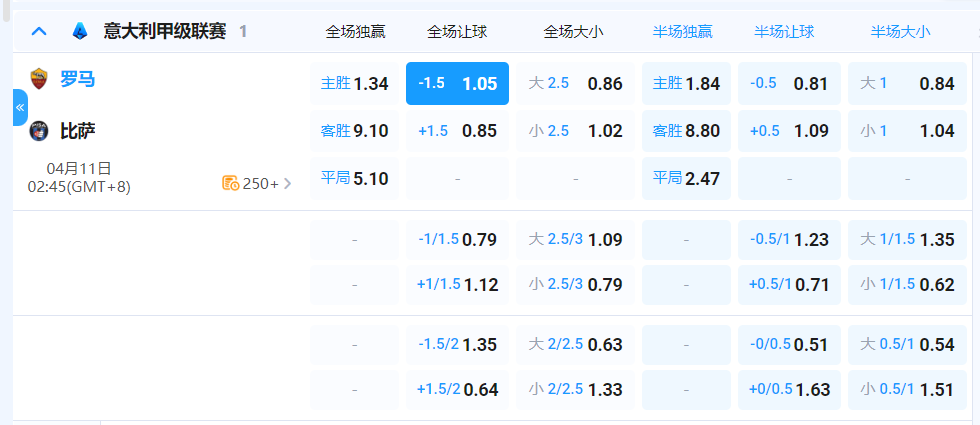Choose half-time 小 1 at 1.04
This screenshot has width=980, height=425.
point(908,131)
